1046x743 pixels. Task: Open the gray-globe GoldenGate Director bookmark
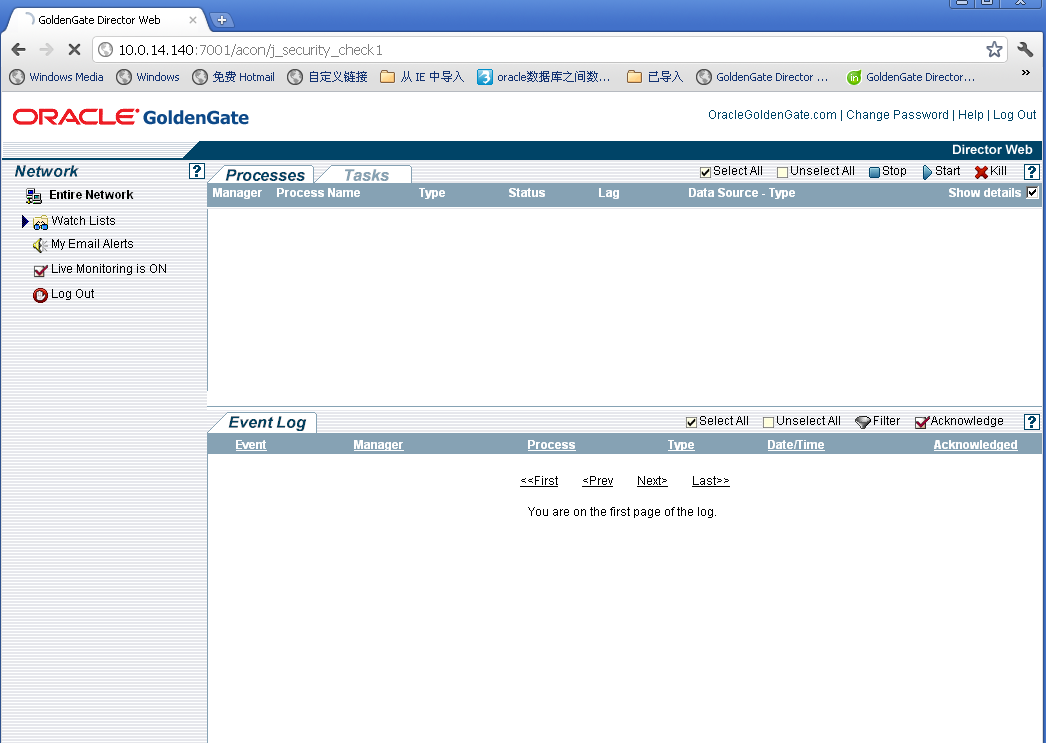coord(762,77)
